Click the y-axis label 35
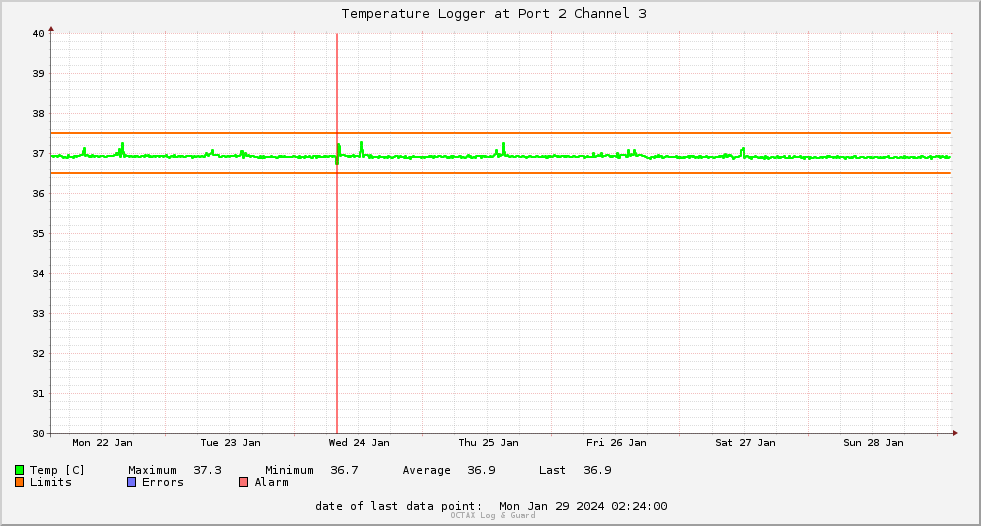The image size is (981, 526). tap(39, 234)
